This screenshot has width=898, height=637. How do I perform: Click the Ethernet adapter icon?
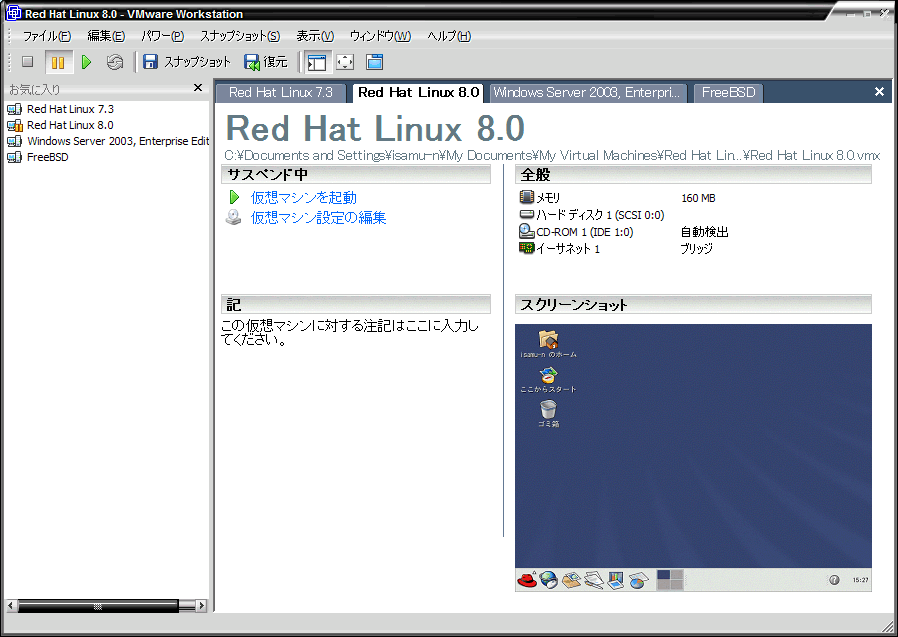point(526,247)
